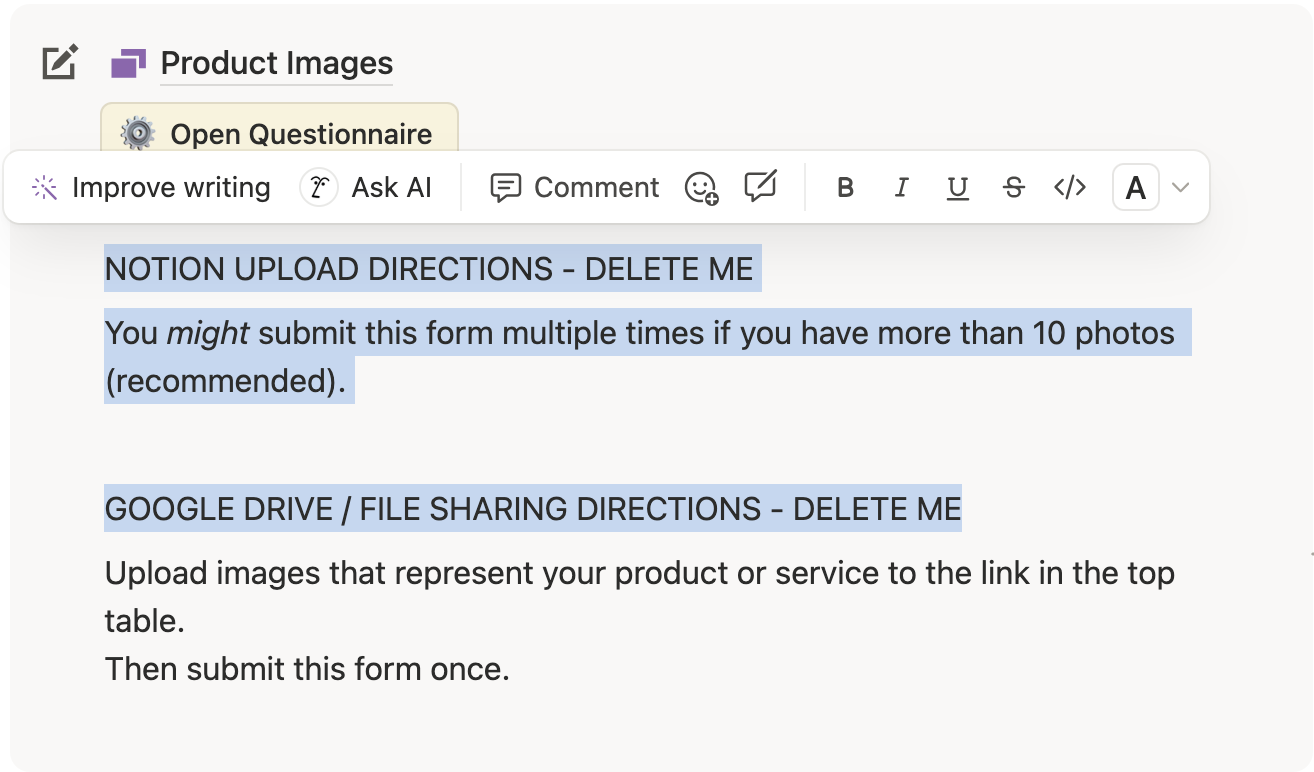
Task: Apply strikethrough to selected text
Action: [x=1013, y=188]
